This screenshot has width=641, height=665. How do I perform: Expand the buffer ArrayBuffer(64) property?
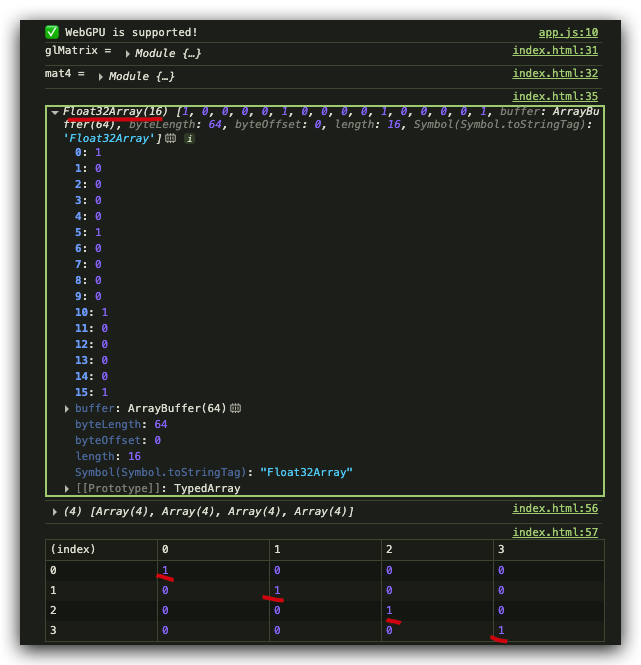click(67, 409)
